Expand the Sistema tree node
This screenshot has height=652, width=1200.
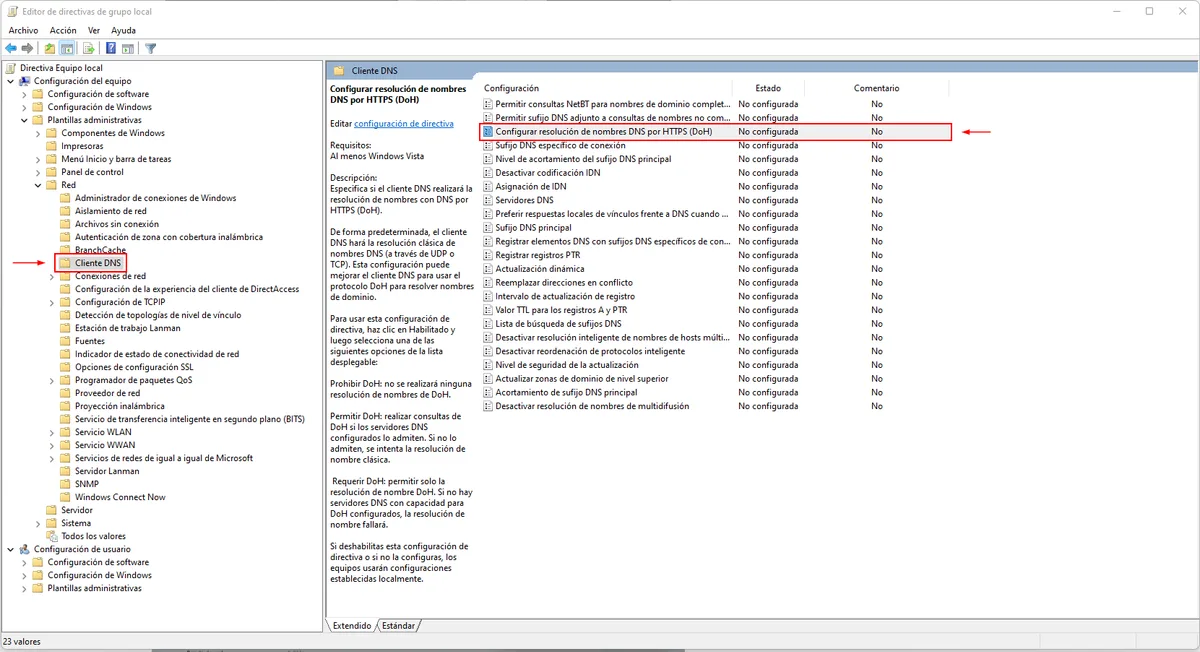[x=38, y=523]
